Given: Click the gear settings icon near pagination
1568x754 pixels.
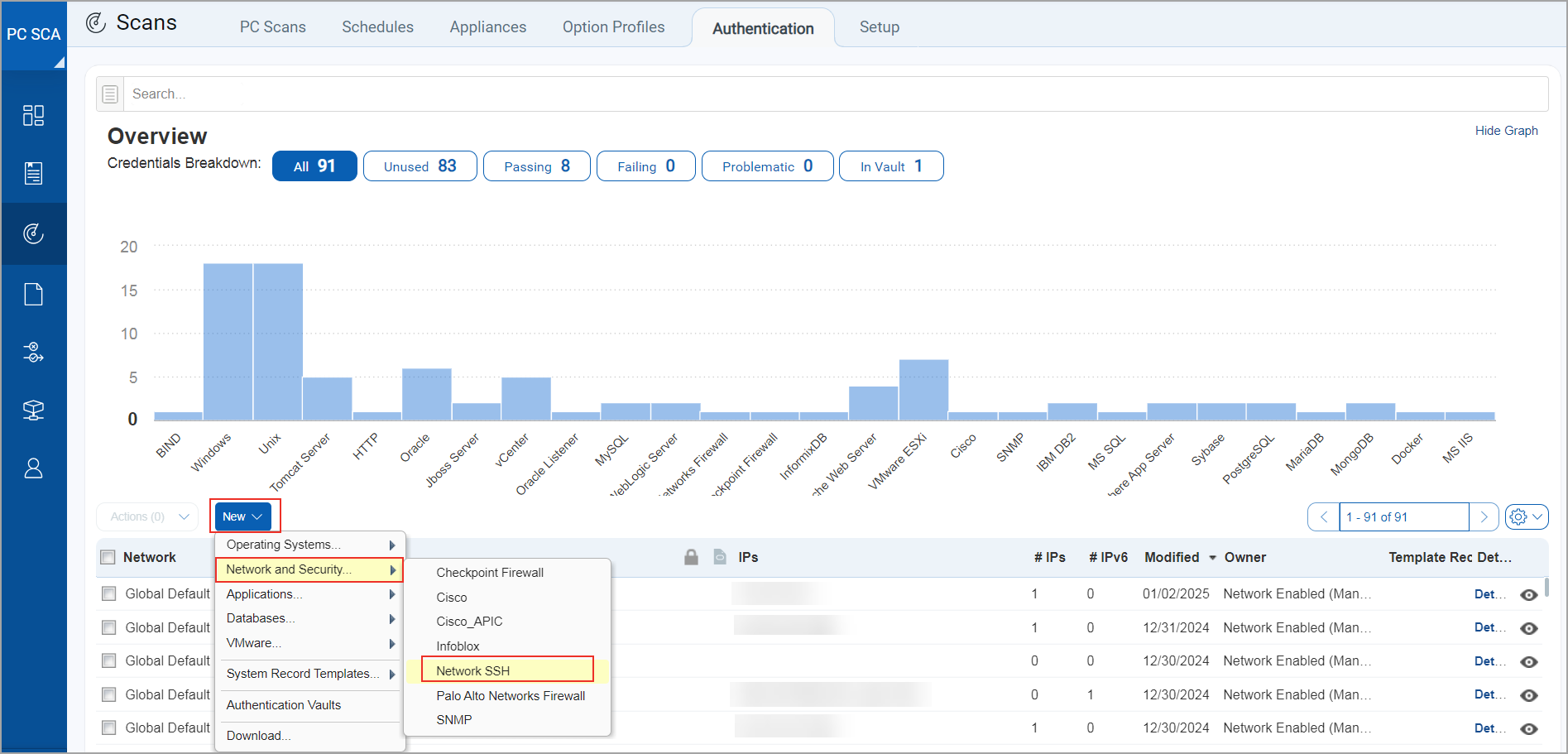Looking at the screenshot, I should (x=1518, y=516).
